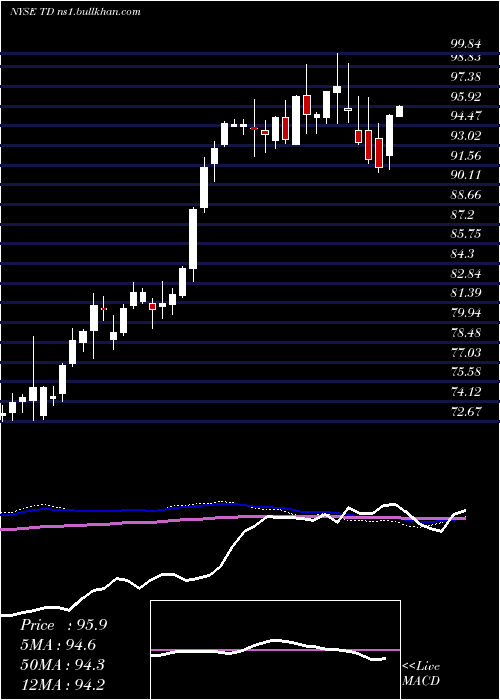This screenshot has height=700, width=500.
Task: Click the 12MA : 94.2 readout
Action: pyautogui.click(x=63, y=684)
